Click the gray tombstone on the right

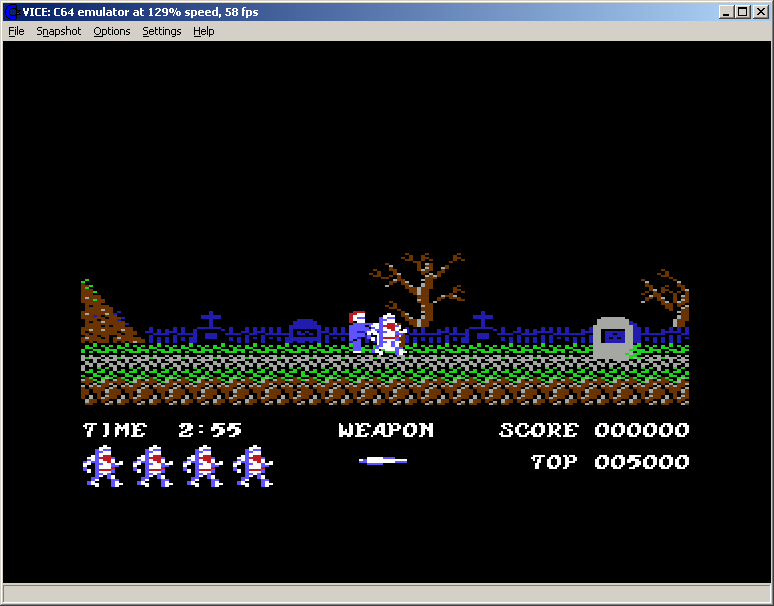[x=613, y=338]
